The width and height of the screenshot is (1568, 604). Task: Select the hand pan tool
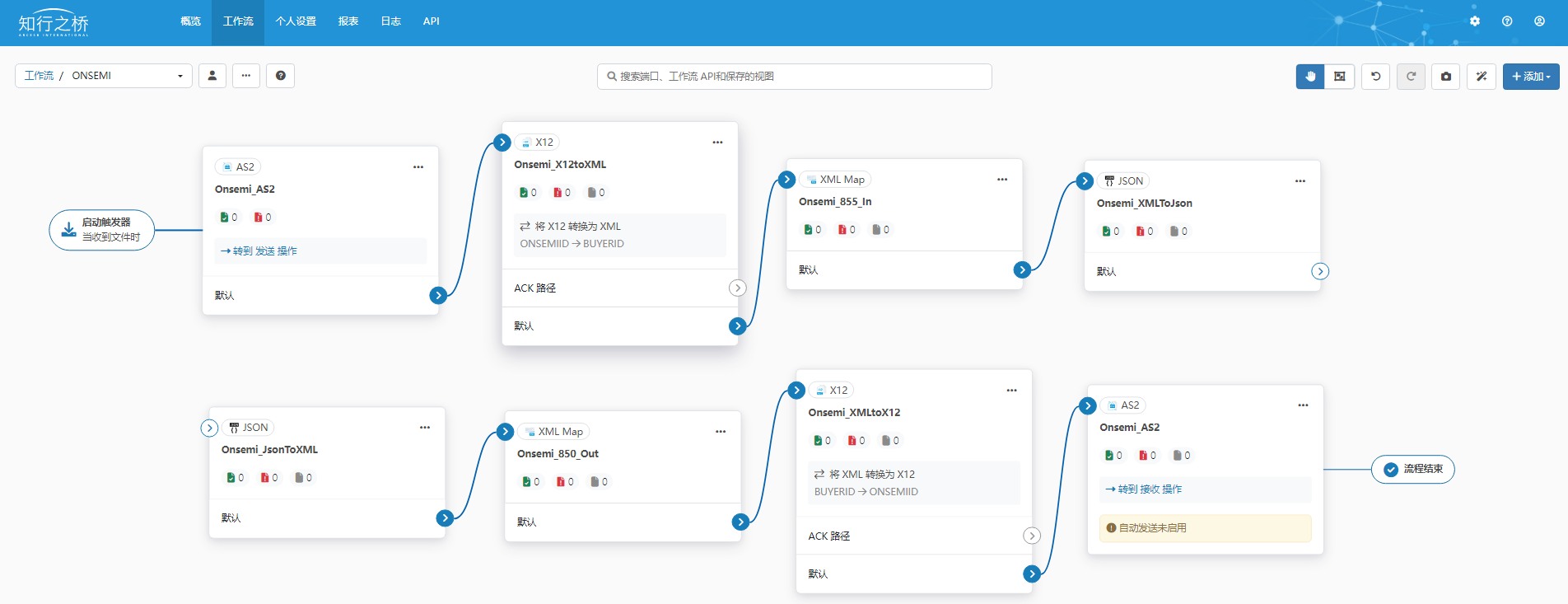coord(1309,77)
